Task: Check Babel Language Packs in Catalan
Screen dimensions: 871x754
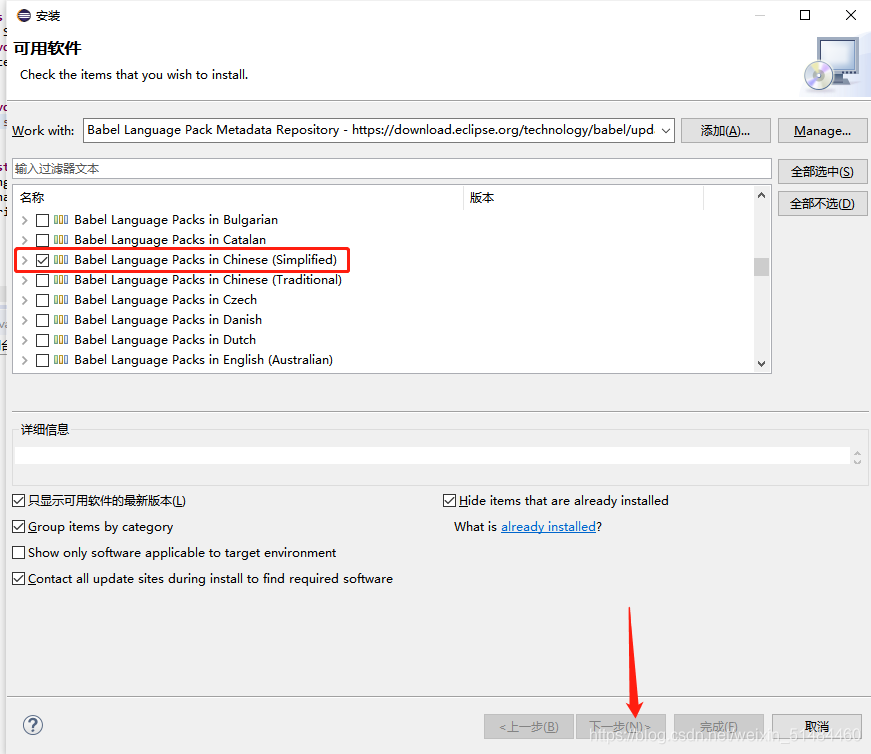Action: [42, 240]
